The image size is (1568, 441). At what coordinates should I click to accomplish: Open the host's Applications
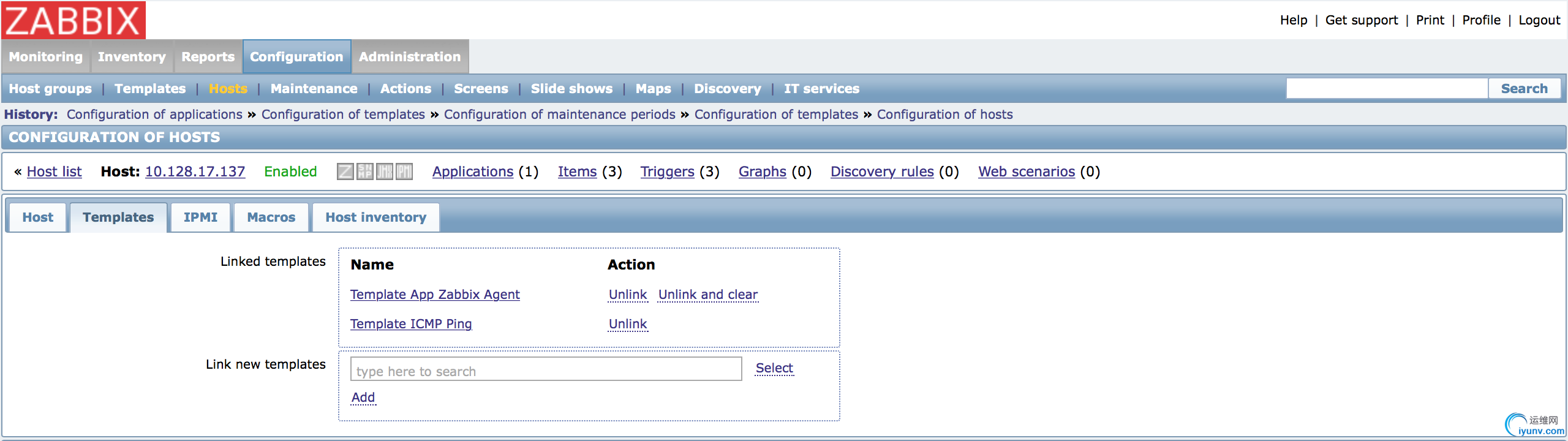[x=473, y=171]
